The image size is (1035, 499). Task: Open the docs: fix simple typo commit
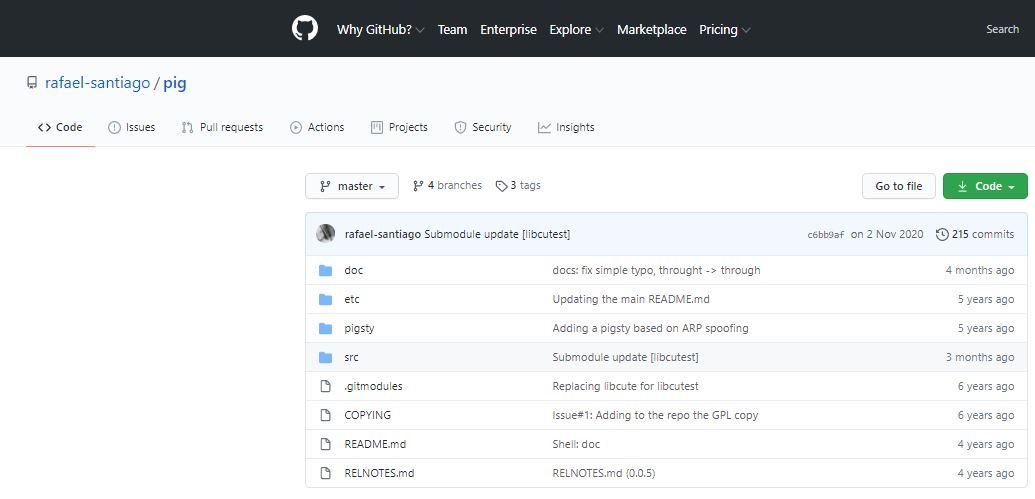point(656,271)
